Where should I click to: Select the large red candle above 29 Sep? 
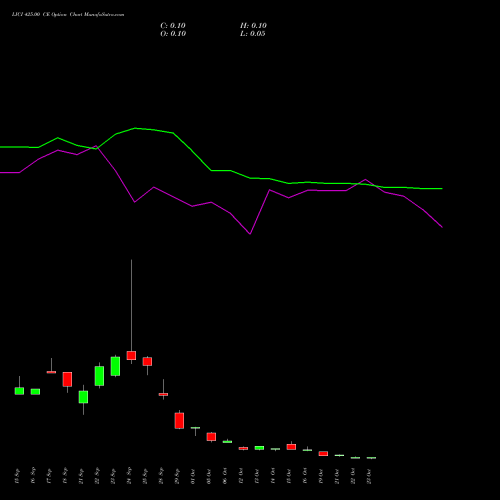click(x=179, y=421)
